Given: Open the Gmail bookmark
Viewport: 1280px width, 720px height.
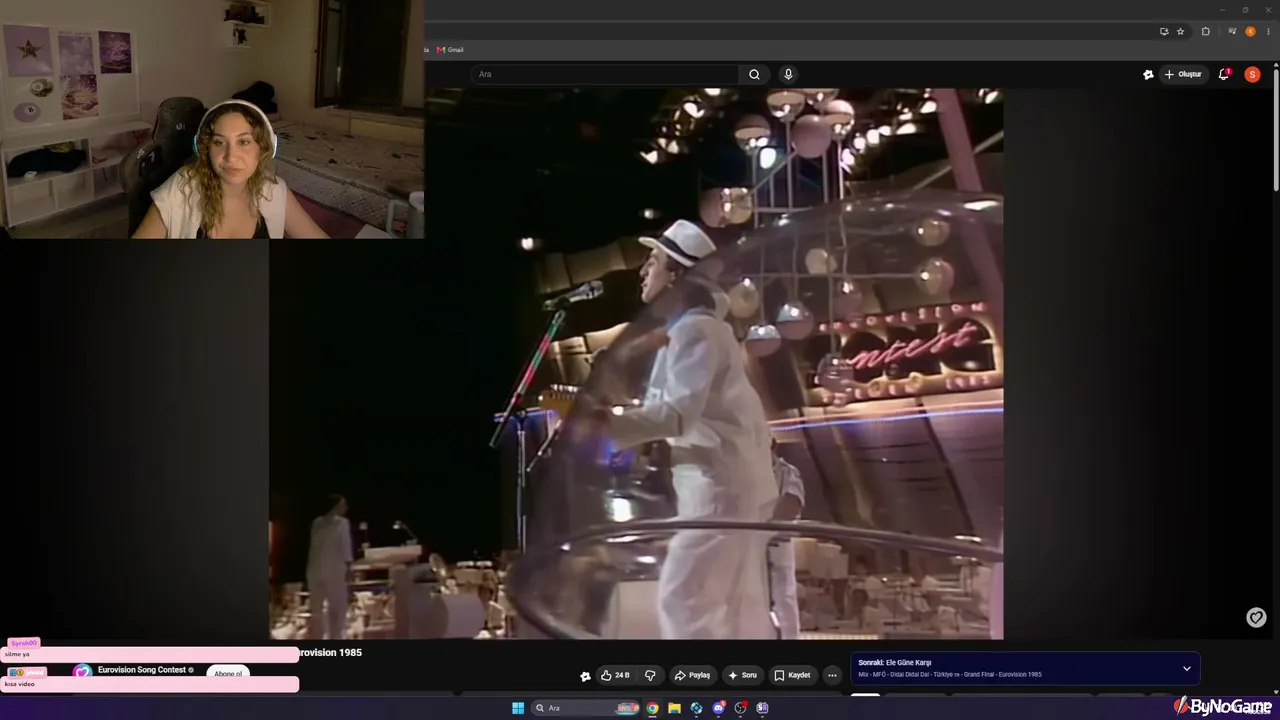Looking at the screenshot, I should tap(450, 50).
